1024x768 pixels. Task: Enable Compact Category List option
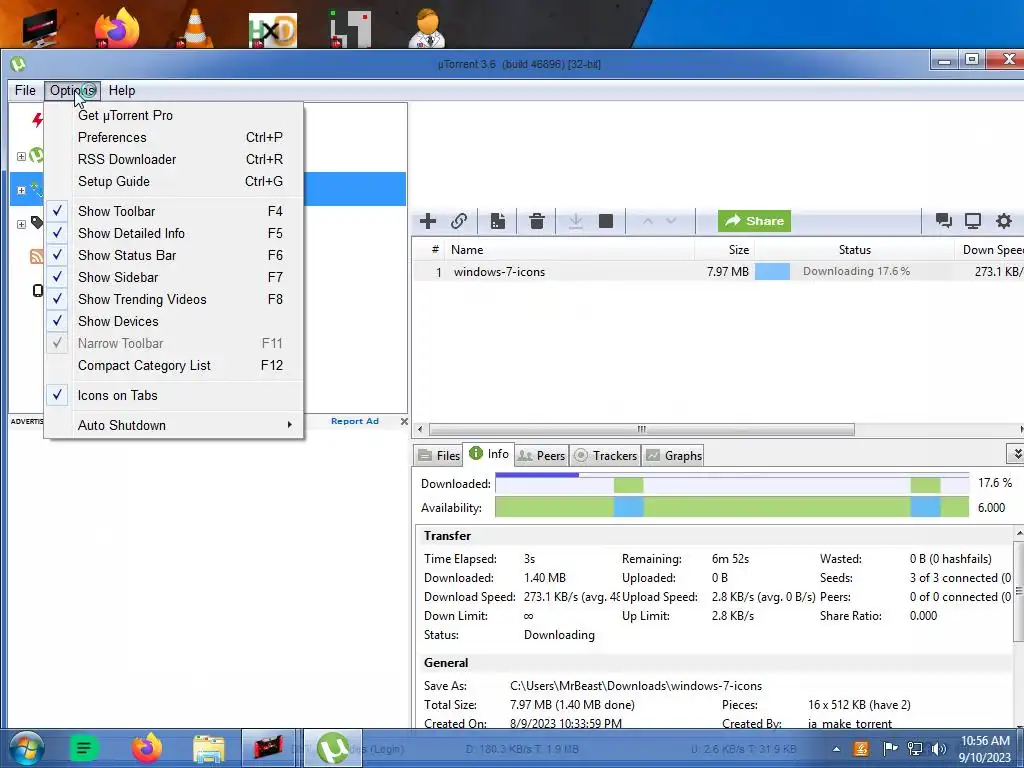coord(174,365)
